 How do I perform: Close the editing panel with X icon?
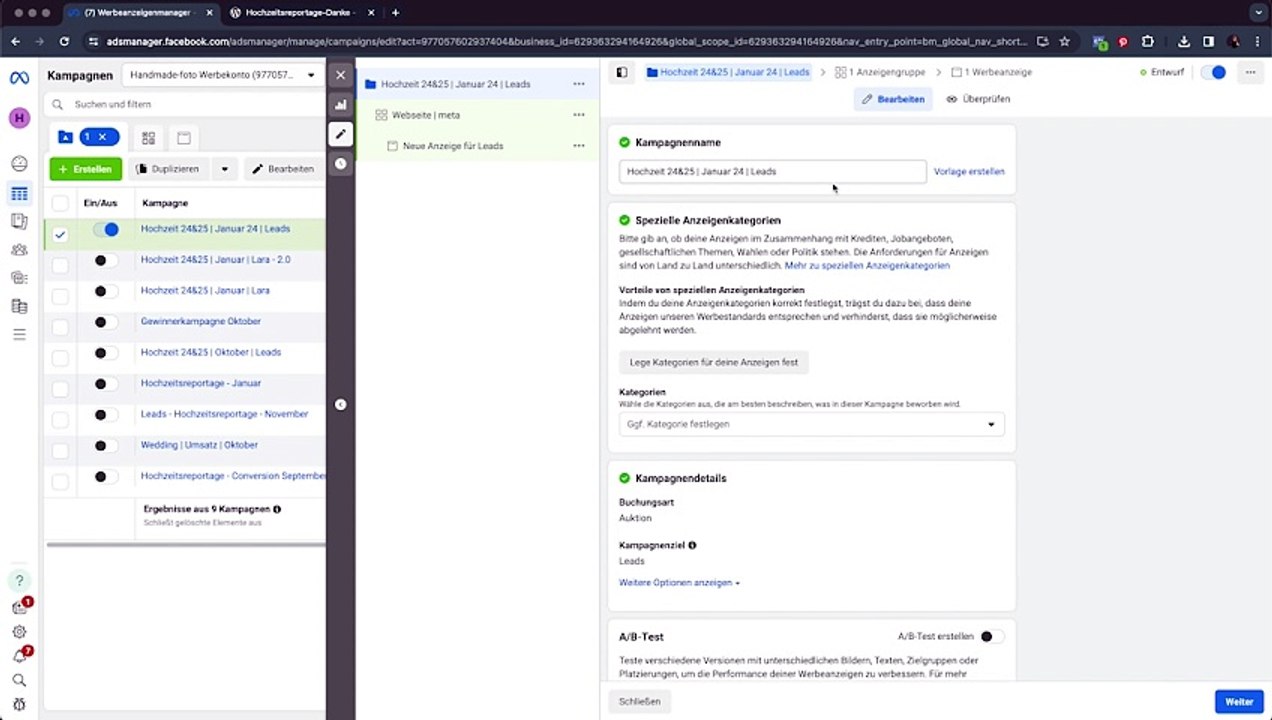341,75
